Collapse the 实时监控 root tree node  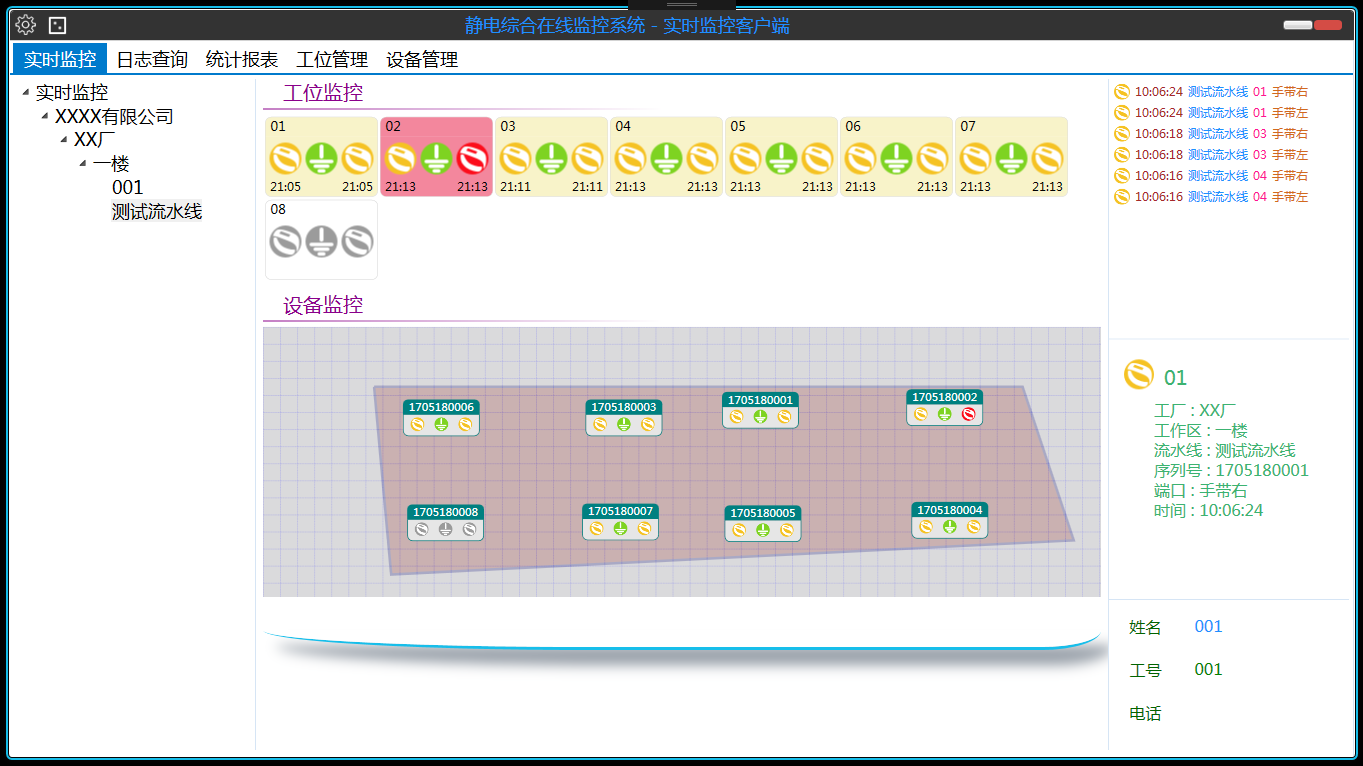[25, 93]
